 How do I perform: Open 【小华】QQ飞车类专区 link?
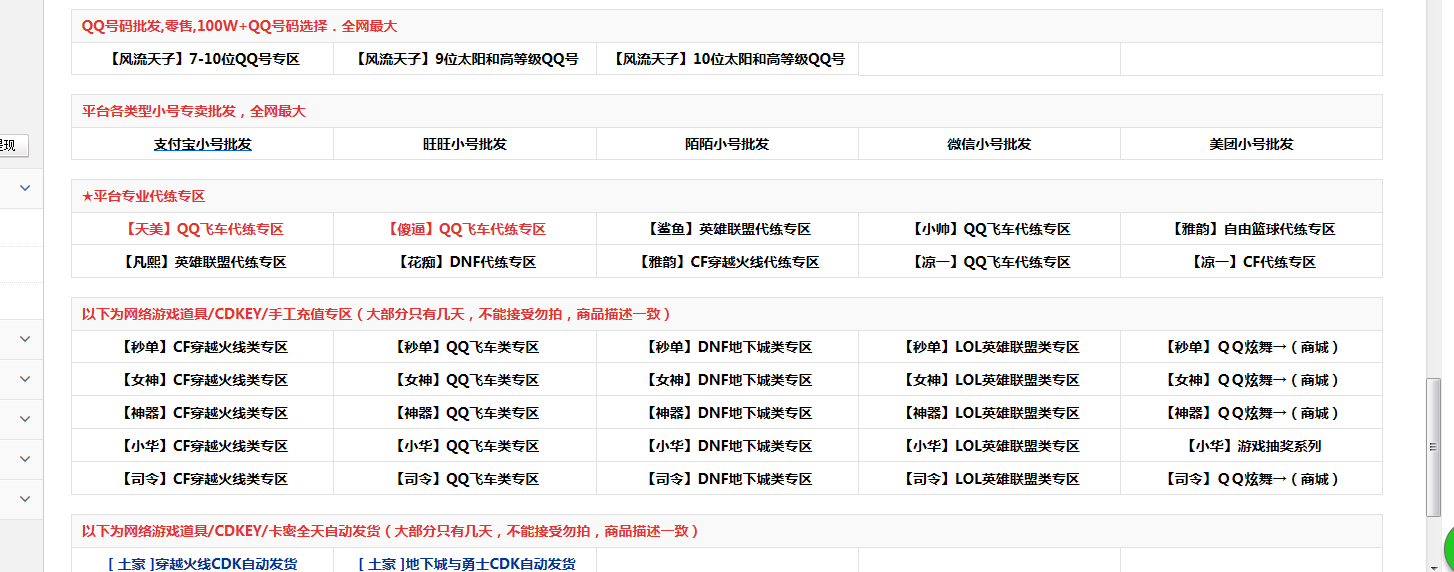[x=465, y=446]
